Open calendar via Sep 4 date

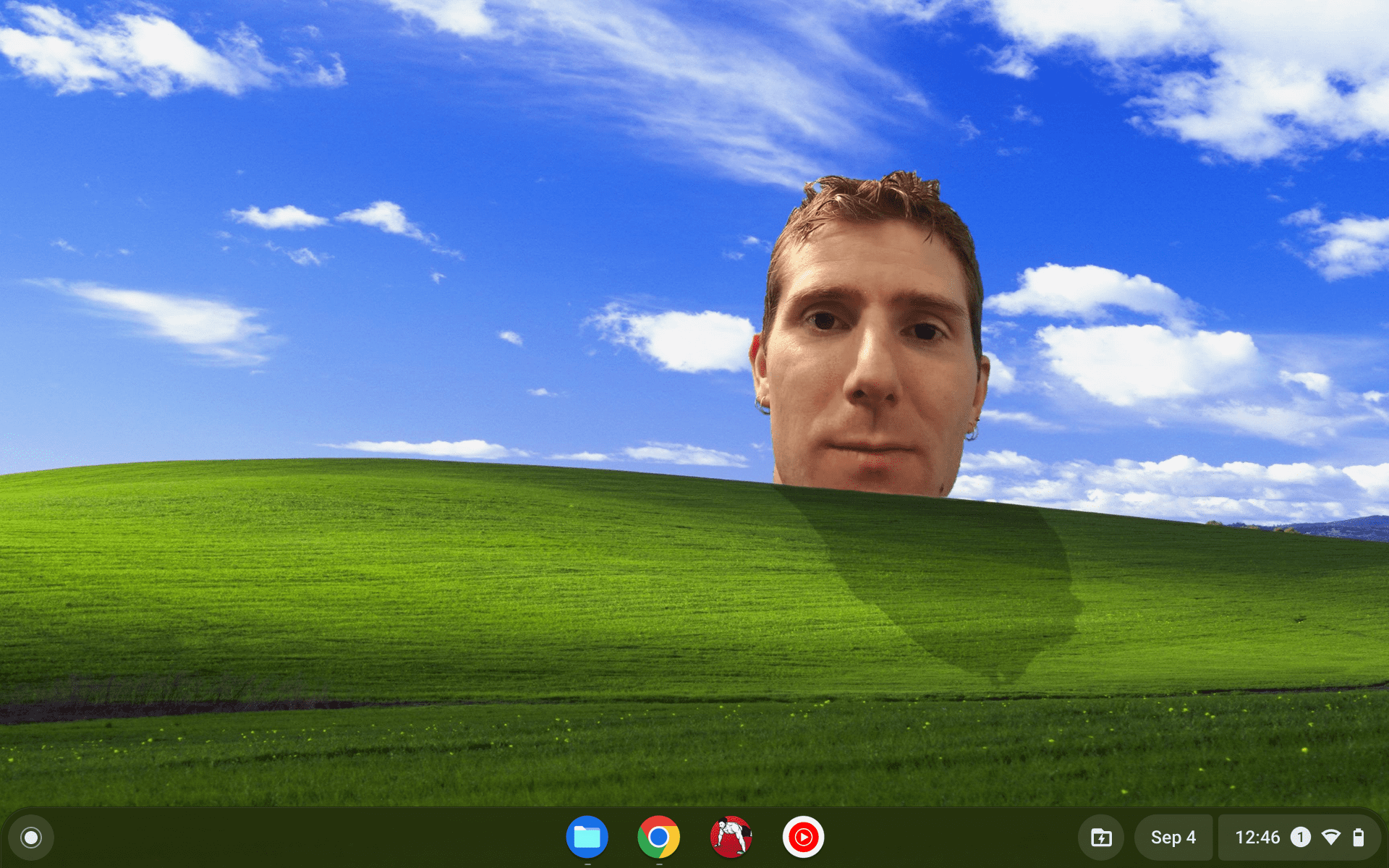click(1173, 838)
